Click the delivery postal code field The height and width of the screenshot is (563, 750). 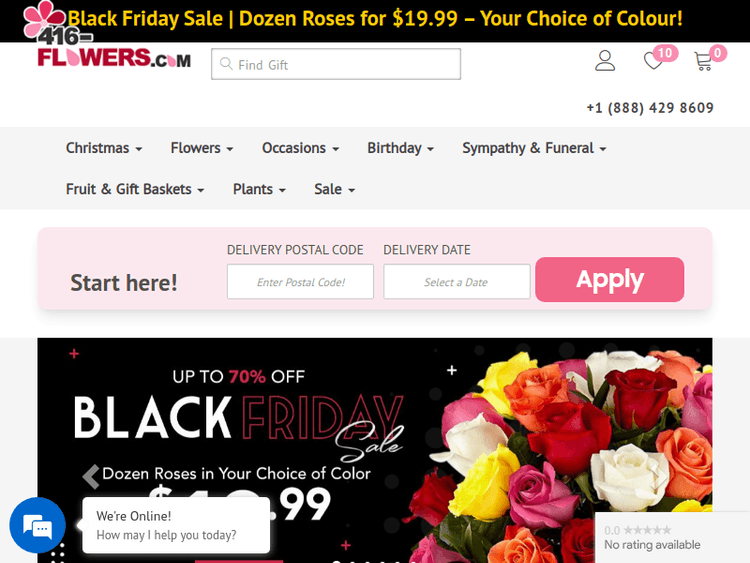(x=300, y=282)
